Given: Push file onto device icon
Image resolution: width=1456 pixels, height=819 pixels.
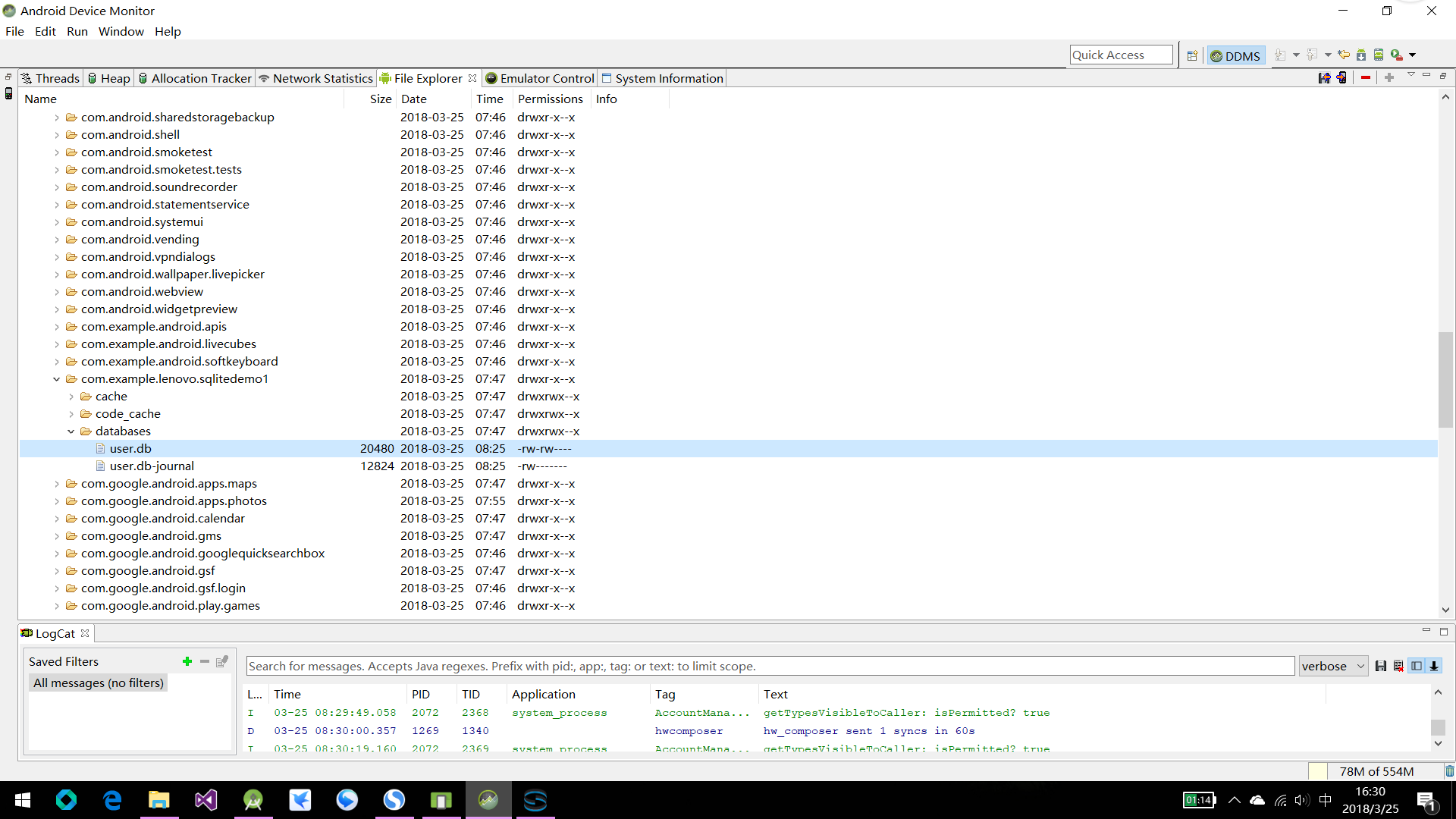Looking at the screenshot, I should [1341, 77].
